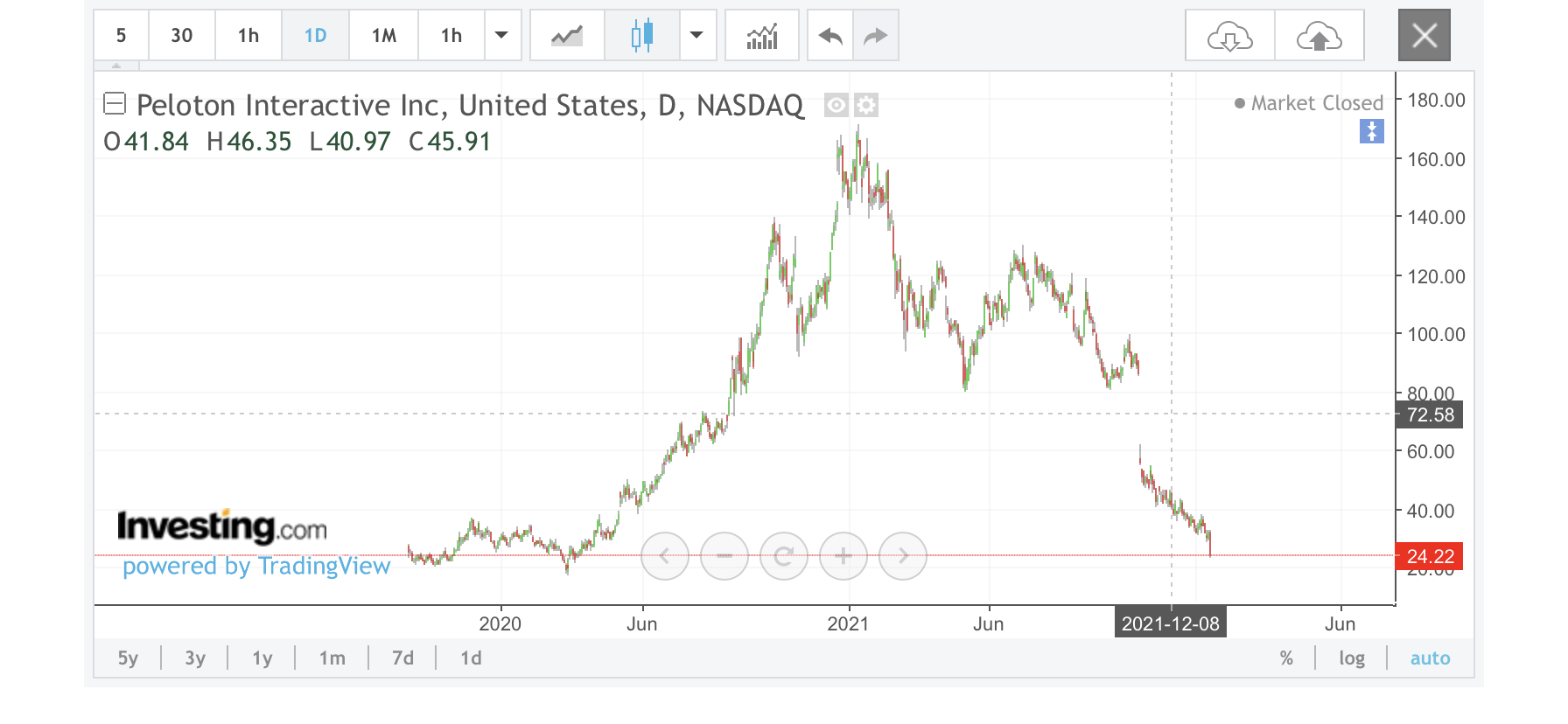This screenshot has width=1568, height=724.
Task: Click the 60.00 price axis label
Action: (x=1431, y=452)
